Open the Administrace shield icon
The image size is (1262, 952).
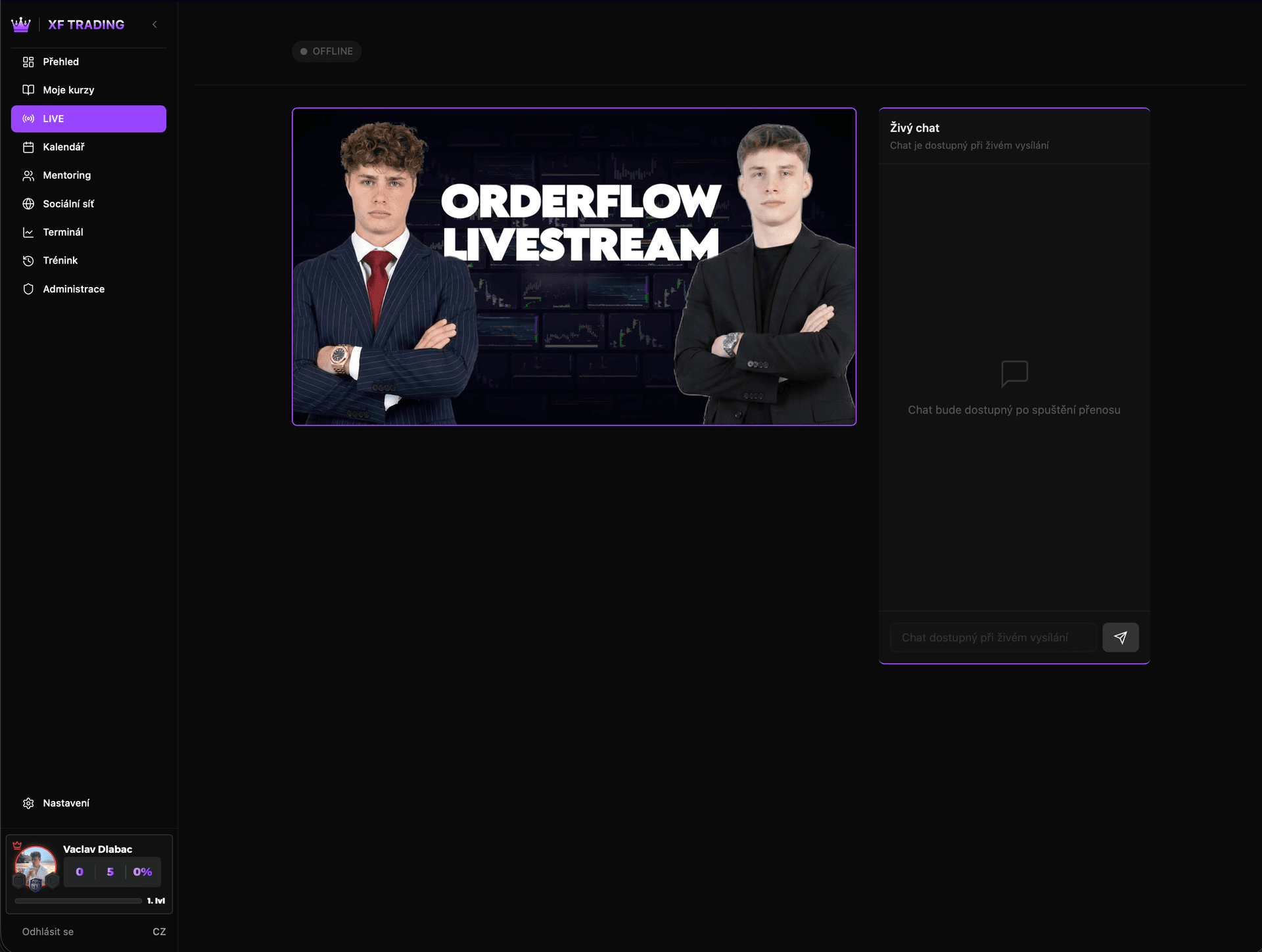(x=28, y=288)
